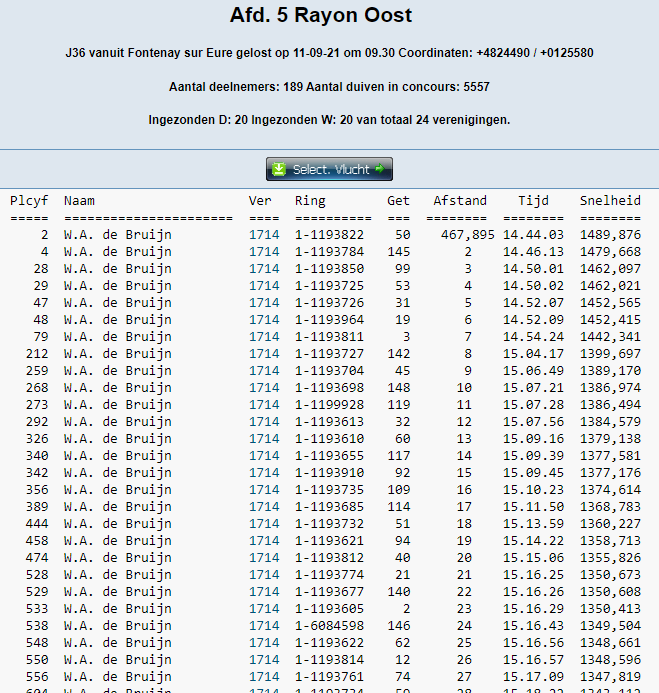The height and width of the screenshot is (693, 659).
Task: Click name W.A. de Bruijn in row Plcyf 2
Action: click(x=118, y=235)
